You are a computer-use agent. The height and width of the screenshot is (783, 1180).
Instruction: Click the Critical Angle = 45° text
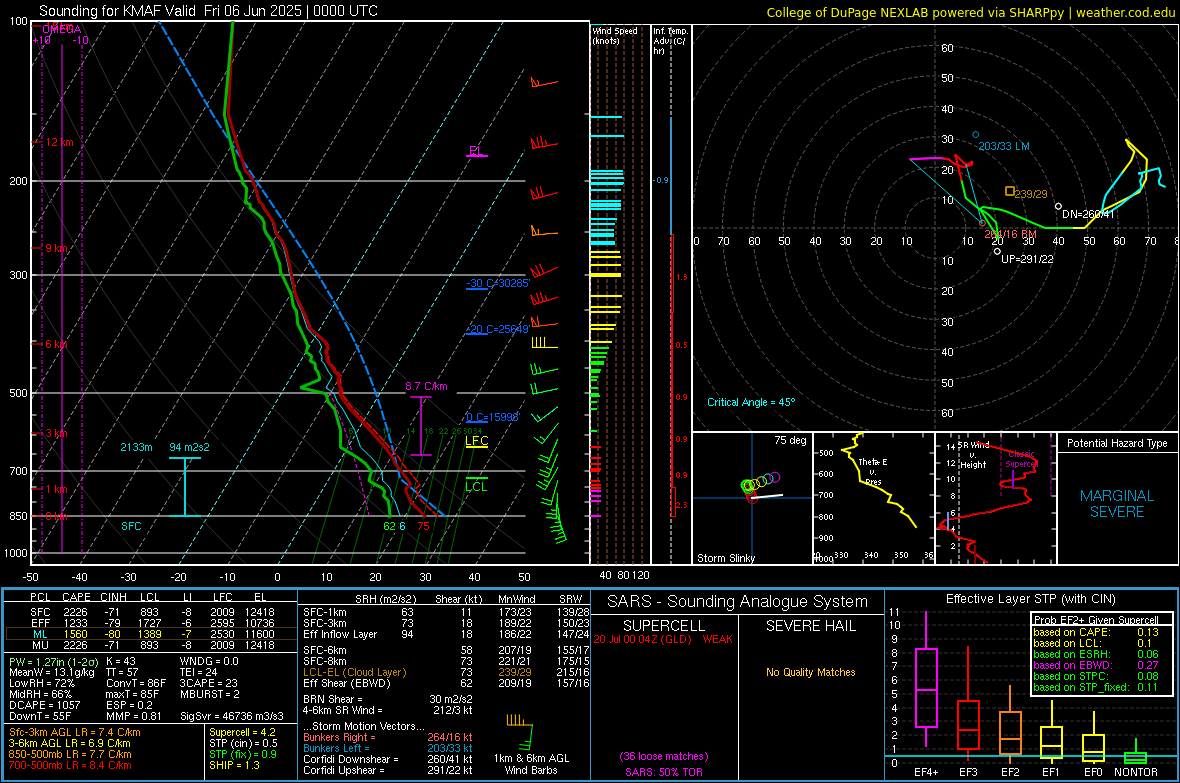pos(750,402)
